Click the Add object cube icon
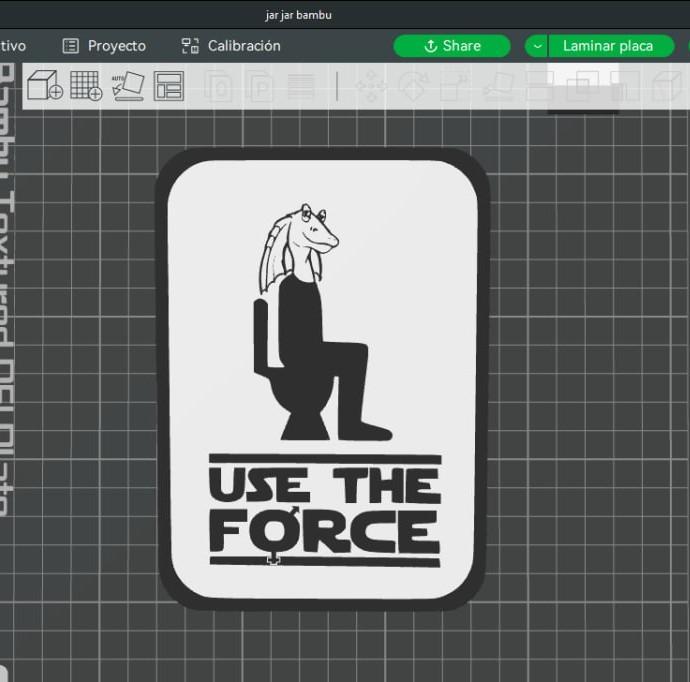The width and height of the screenshot is (690, 682). pyautogui.click(x=44, y=86)
